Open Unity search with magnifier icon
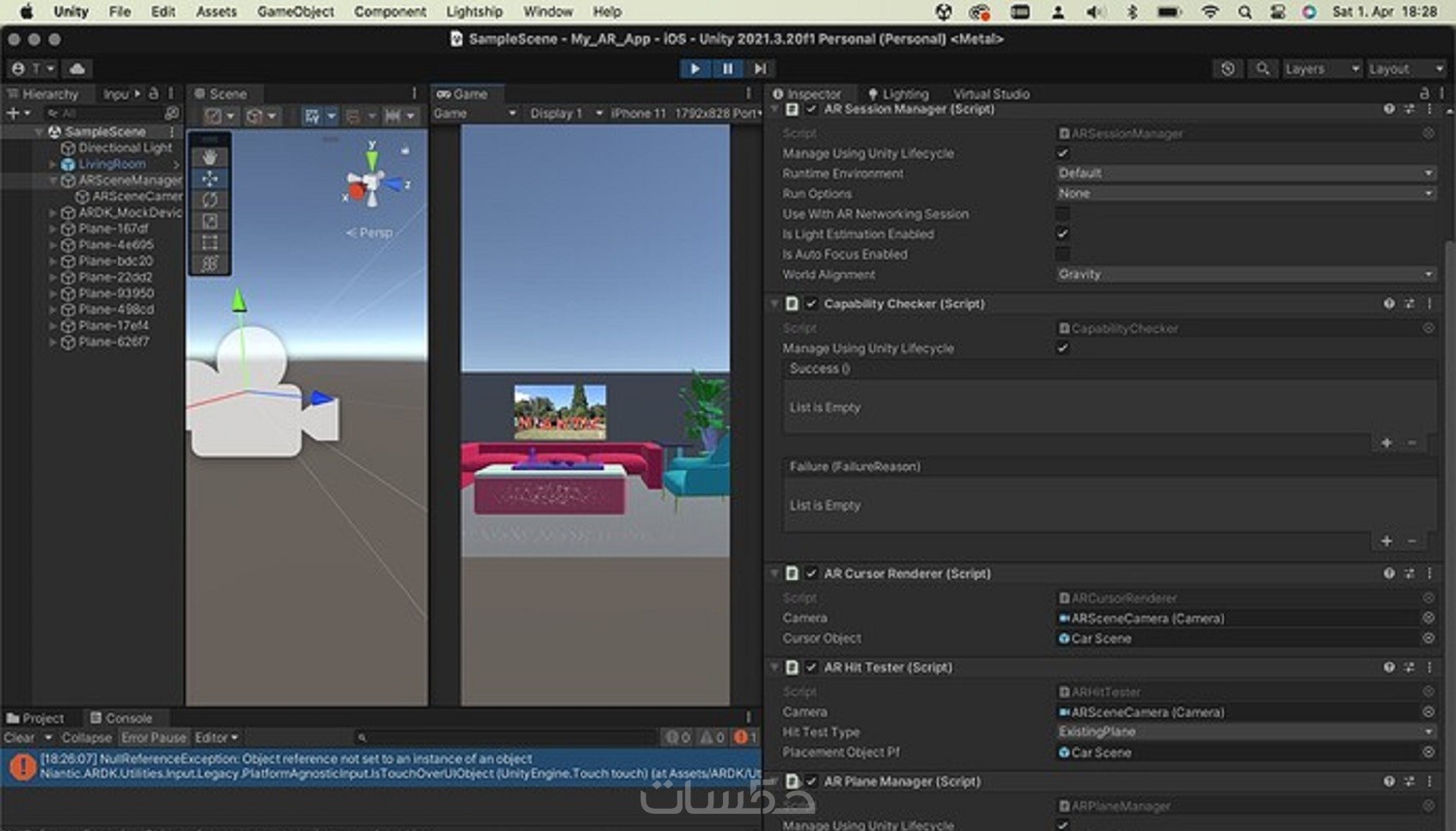 tap(1262, 69)
